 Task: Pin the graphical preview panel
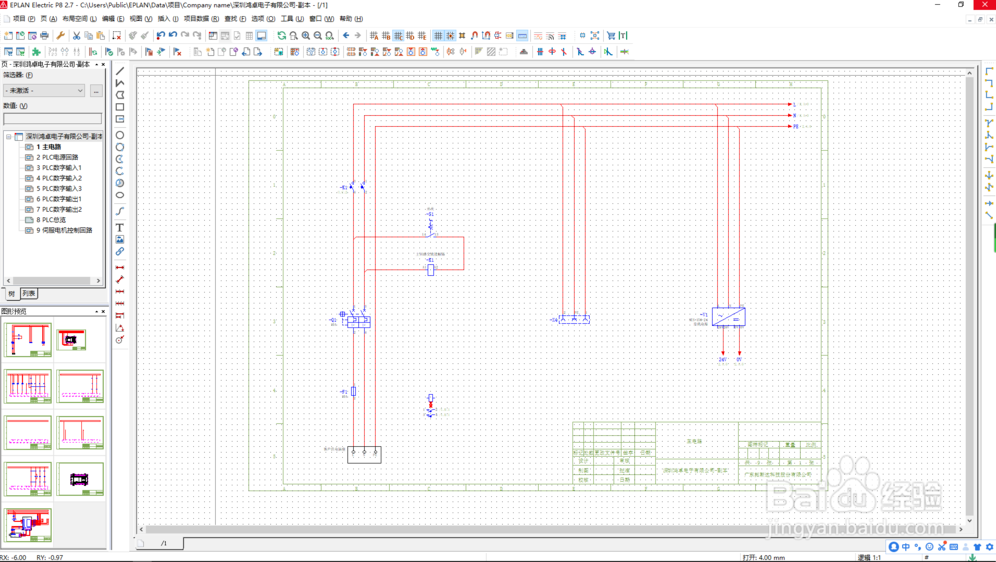coord(96,311)
